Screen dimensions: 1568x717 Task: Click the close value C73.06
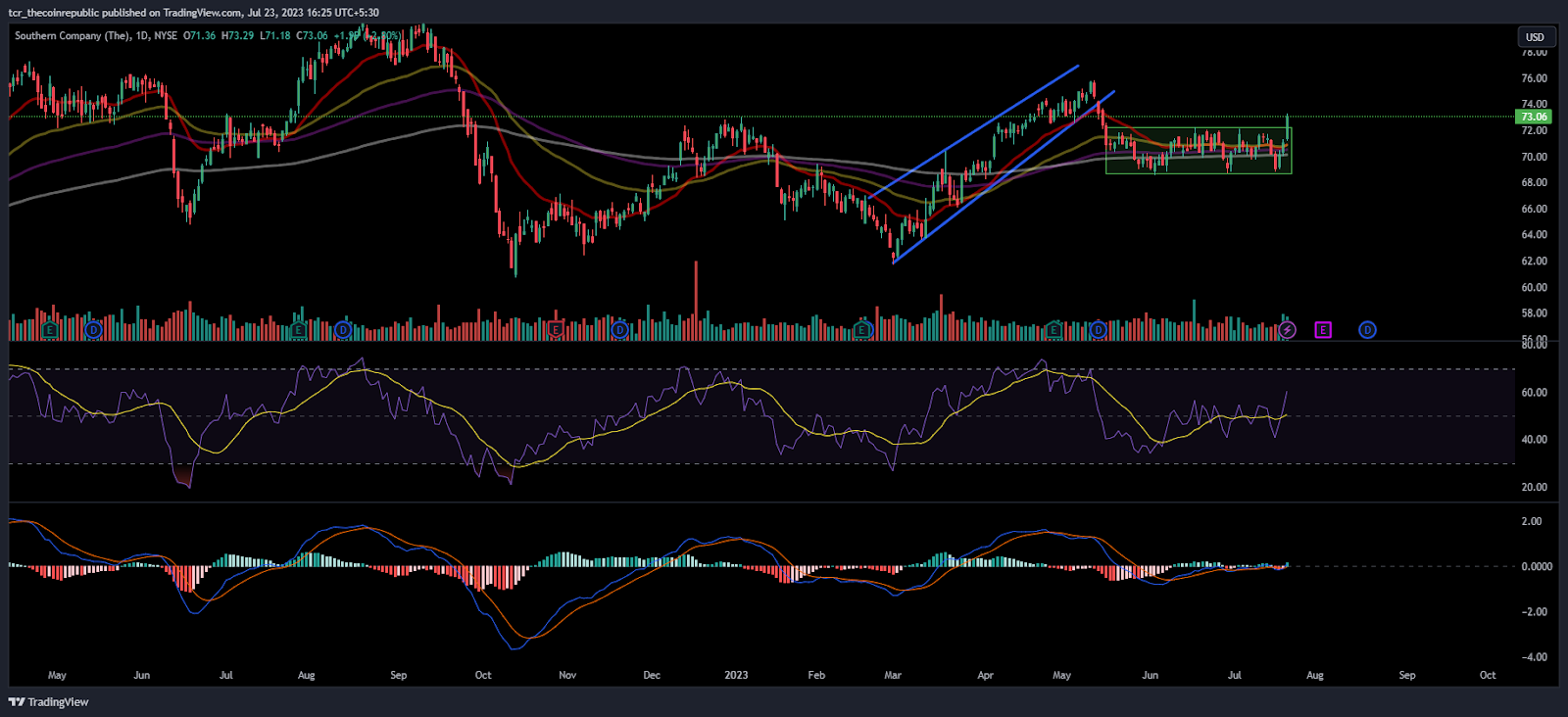312,35
